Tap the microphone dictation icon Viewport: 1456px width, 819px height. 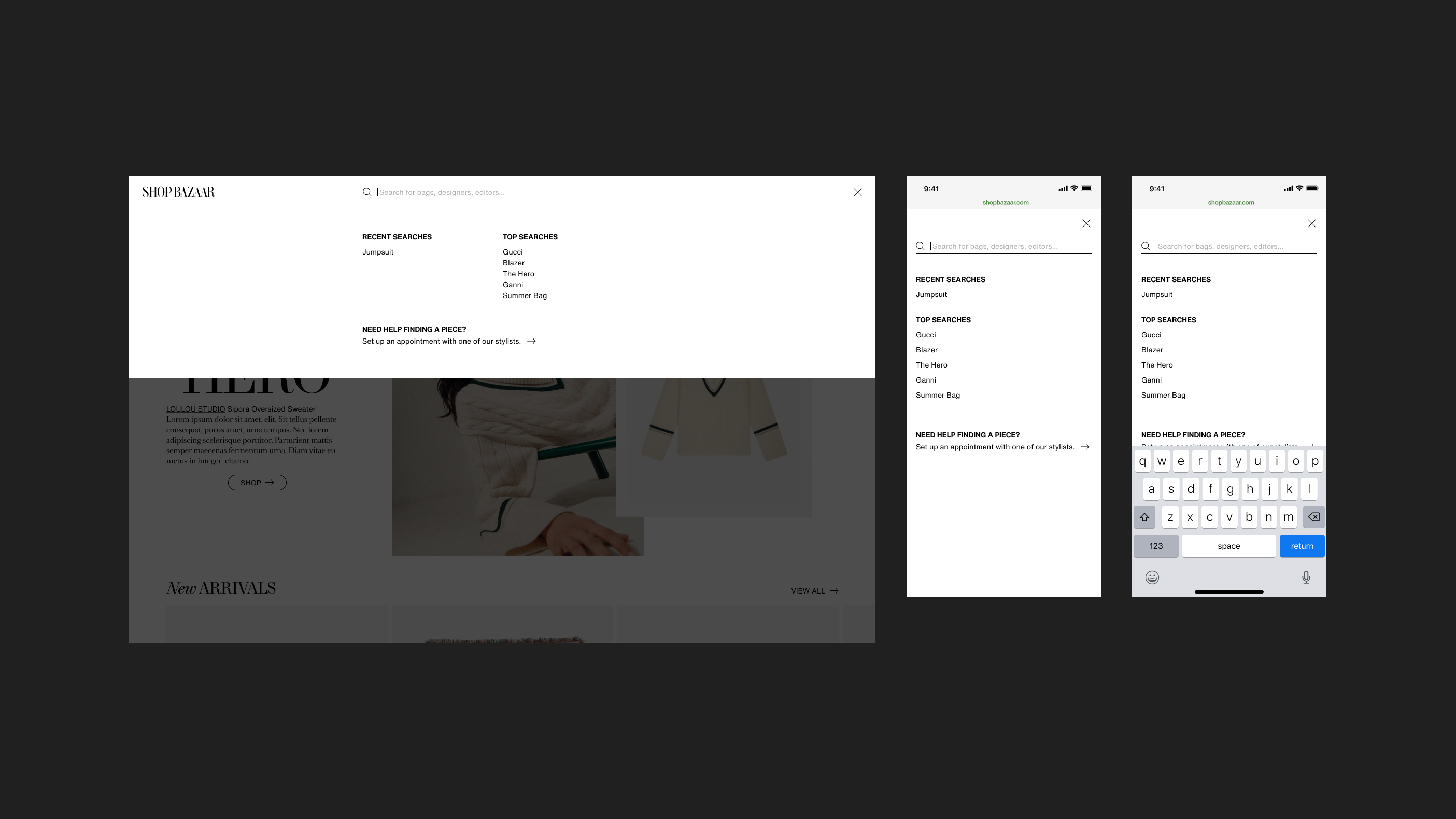click(x=1306, y=577)
